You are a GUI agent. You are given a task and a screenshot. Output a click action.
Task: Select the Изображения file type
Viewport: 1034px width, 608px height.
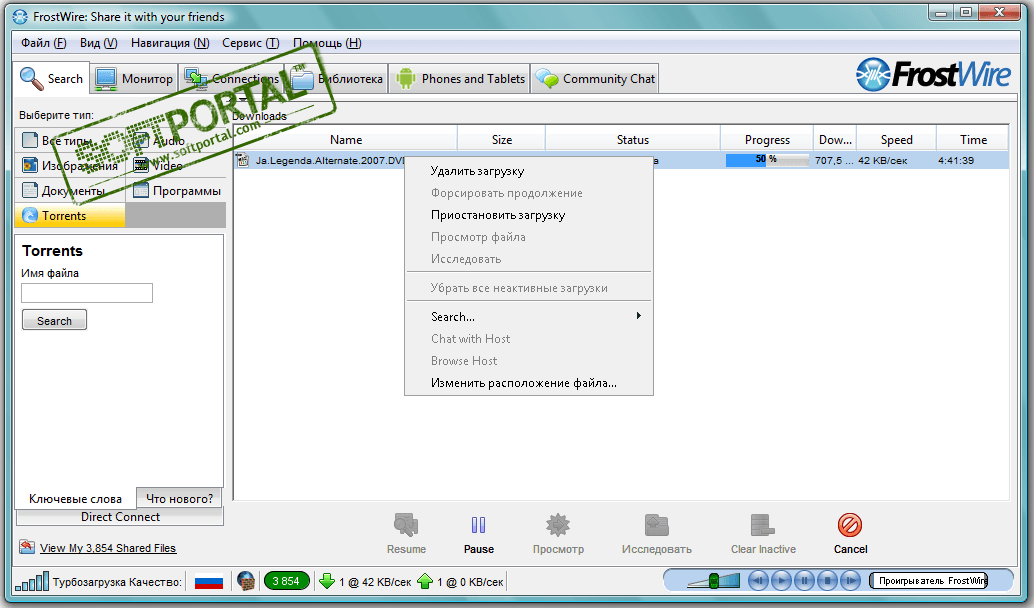tap(69, 166)
